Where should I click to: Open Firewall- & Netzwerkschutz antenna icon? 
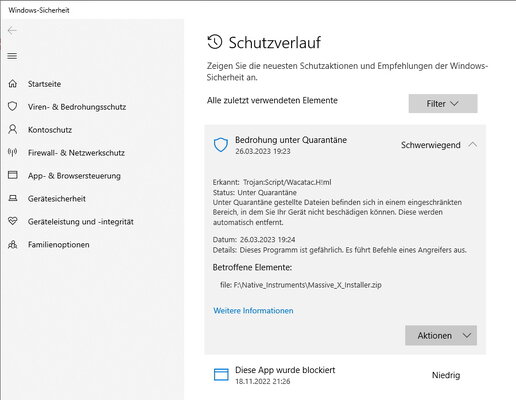[x=12, y=152]
